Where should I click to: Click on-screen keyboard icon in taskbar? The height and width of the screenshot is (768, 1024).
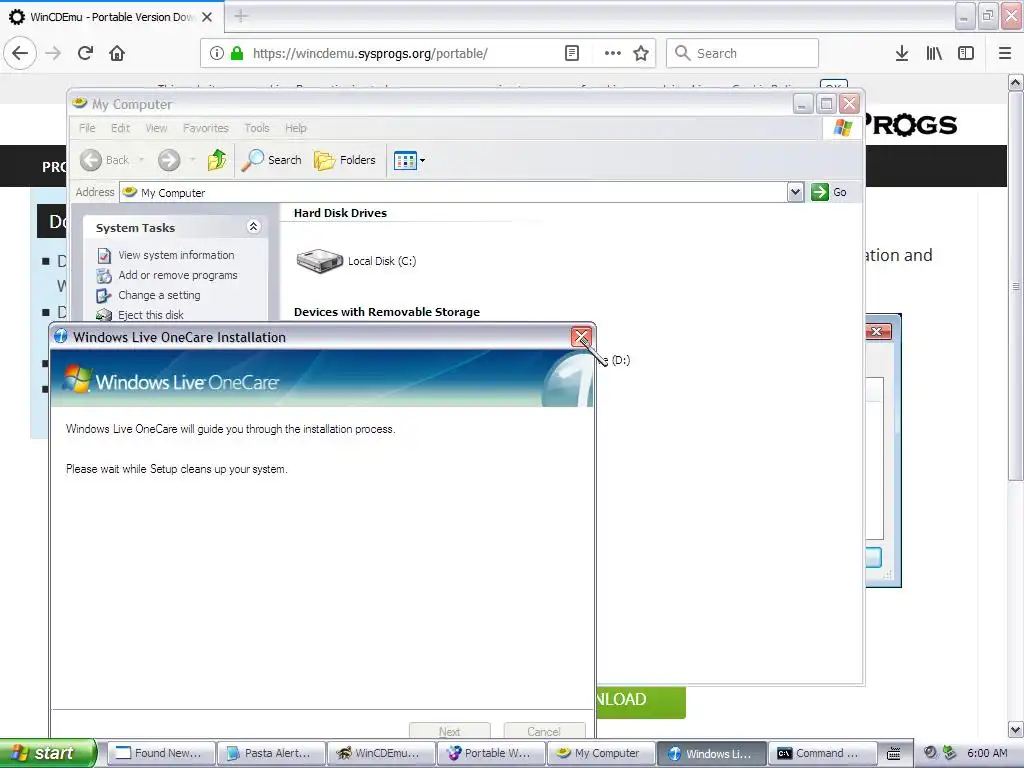[894, 754]
